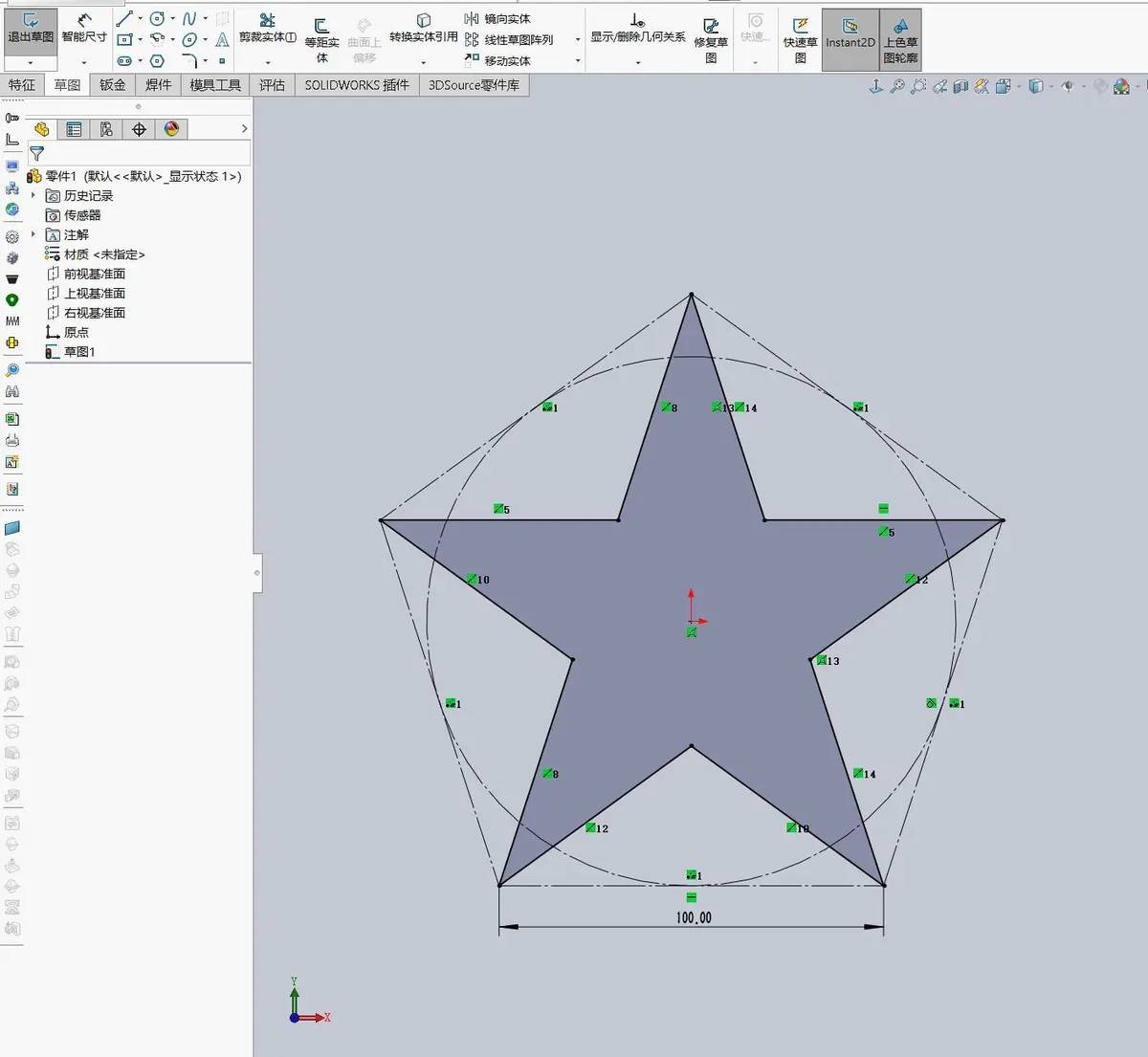This screenshot has height=1057, width=1148.
Task: Open the Spline tool dropdown arrow
Action: [205, 18]
